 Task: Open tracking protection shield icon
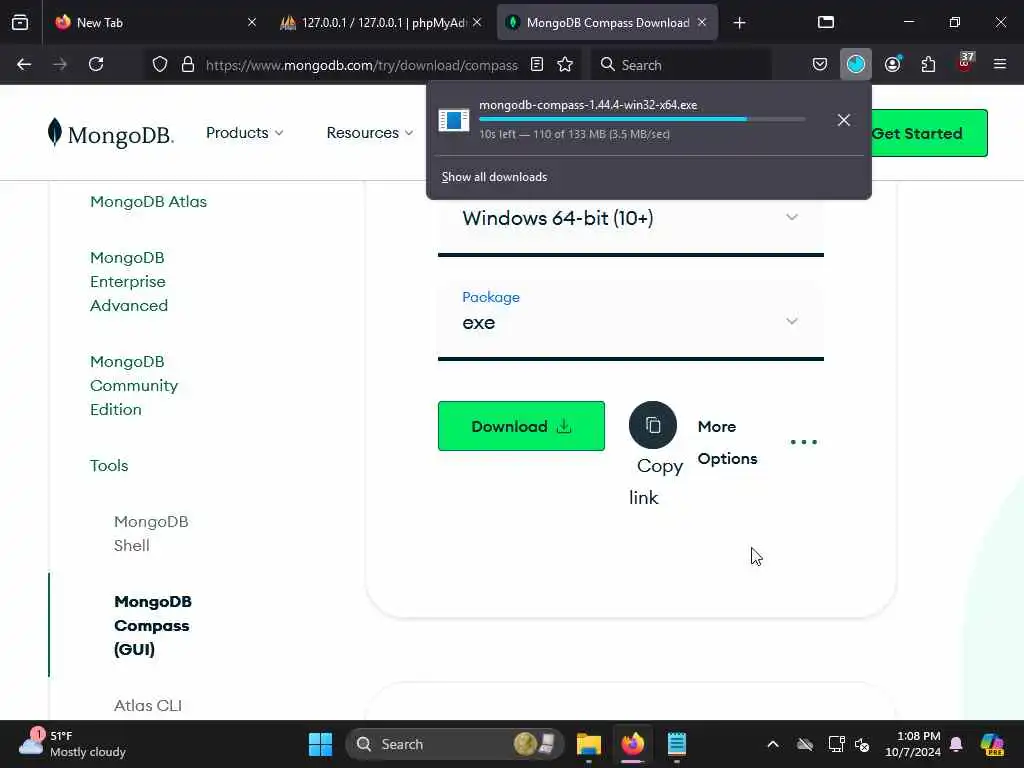160,64
